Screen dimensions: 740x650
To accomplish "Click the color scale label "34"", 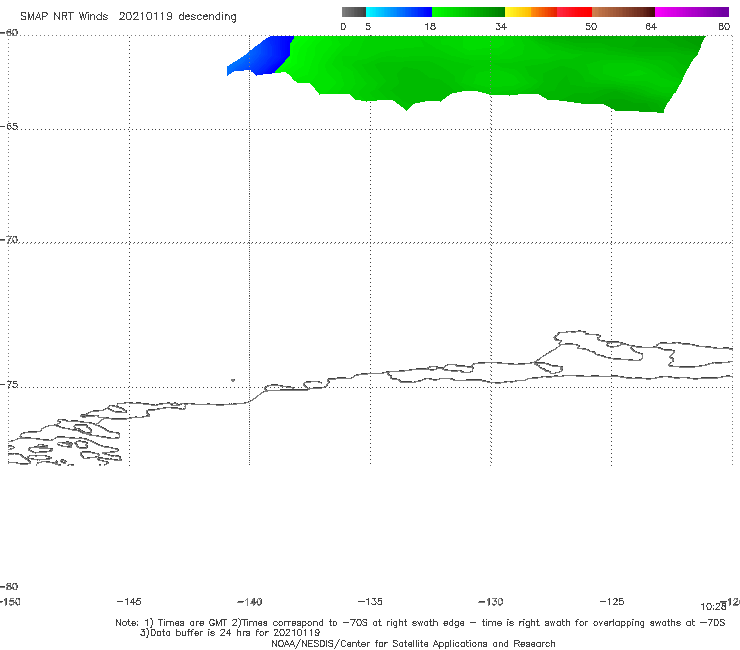I will click(501, 27).
